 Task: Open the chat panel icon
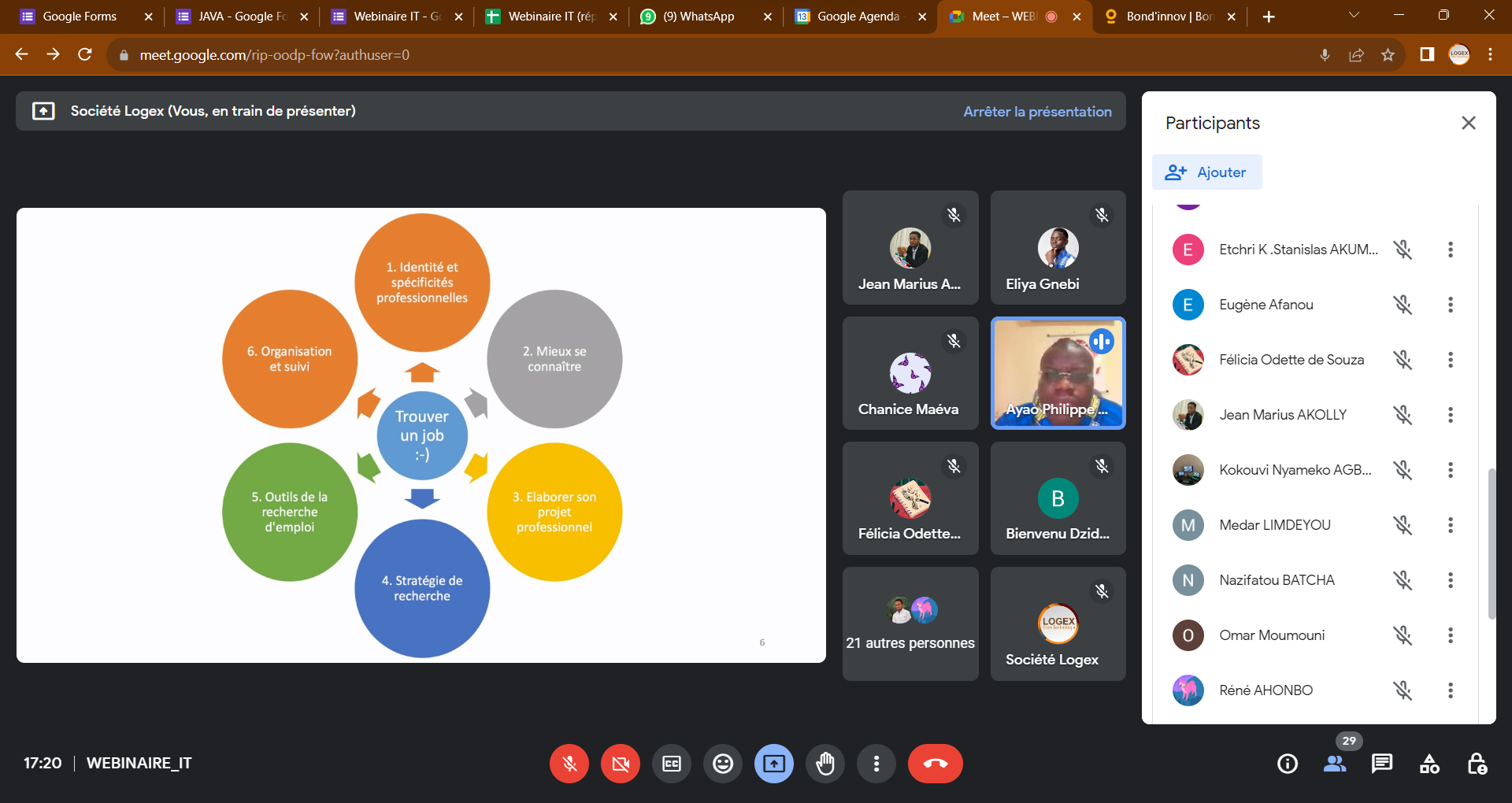click(x=1381, y=764)
